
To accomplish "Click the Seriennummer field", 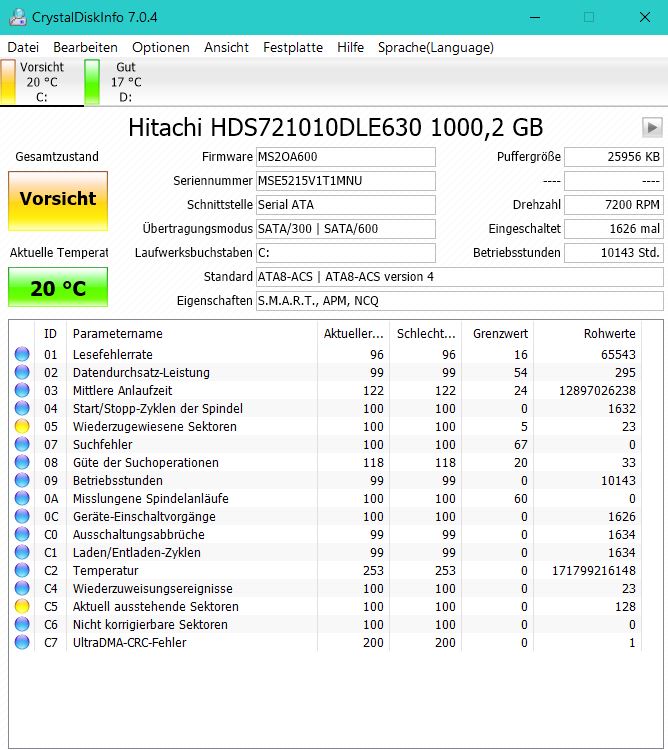I will coord(346,181).
